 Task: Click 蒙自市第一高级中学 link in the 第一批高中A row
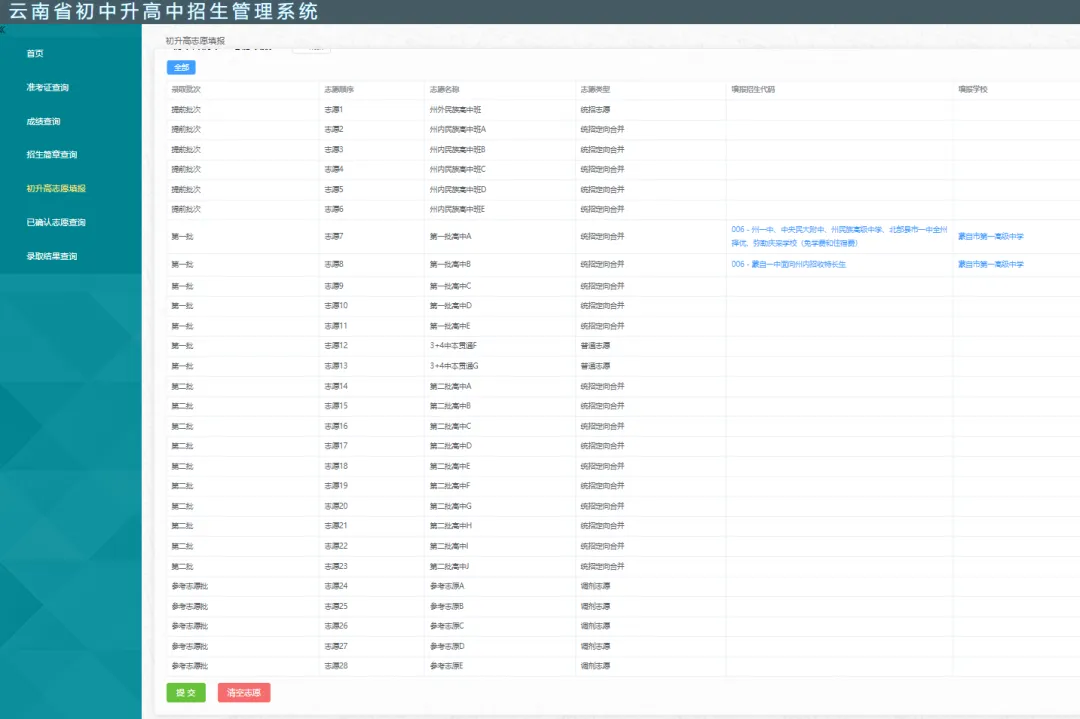(x=990, y=236)
